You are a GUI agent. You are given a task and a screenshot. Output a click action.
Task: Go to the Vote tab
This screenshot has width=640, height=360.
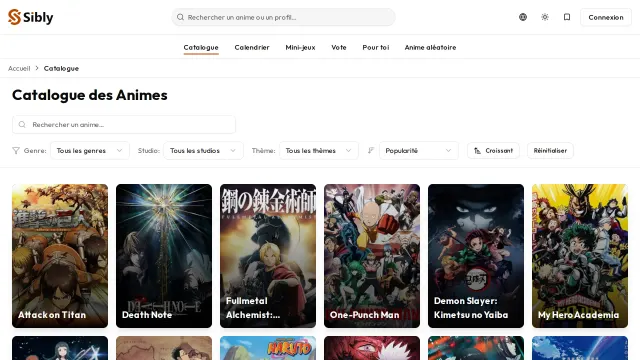(x=339, y=47)
